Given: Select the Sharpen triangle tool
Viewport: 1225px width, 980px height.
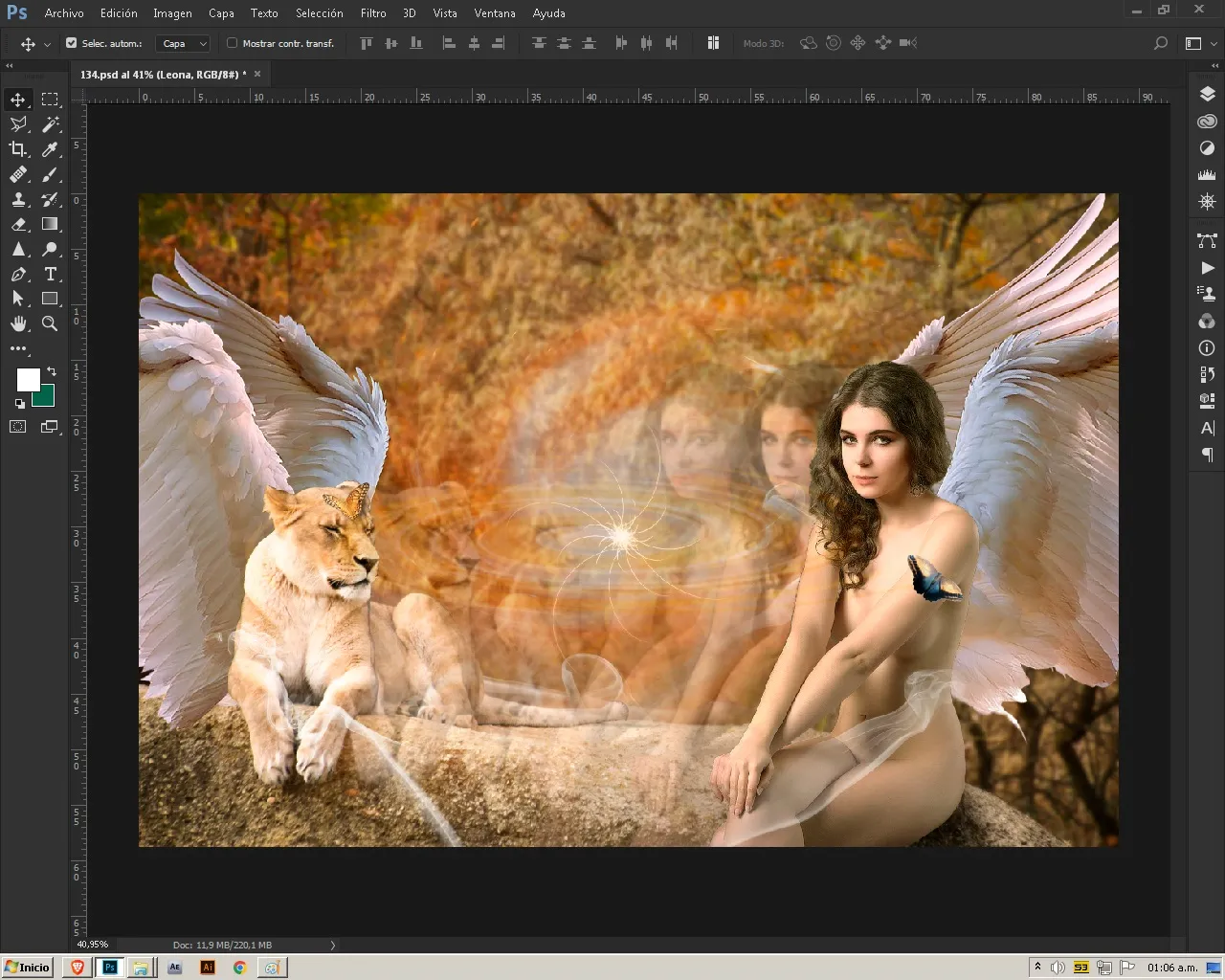Looking at the screenshot, I should [x=18, y=249].
